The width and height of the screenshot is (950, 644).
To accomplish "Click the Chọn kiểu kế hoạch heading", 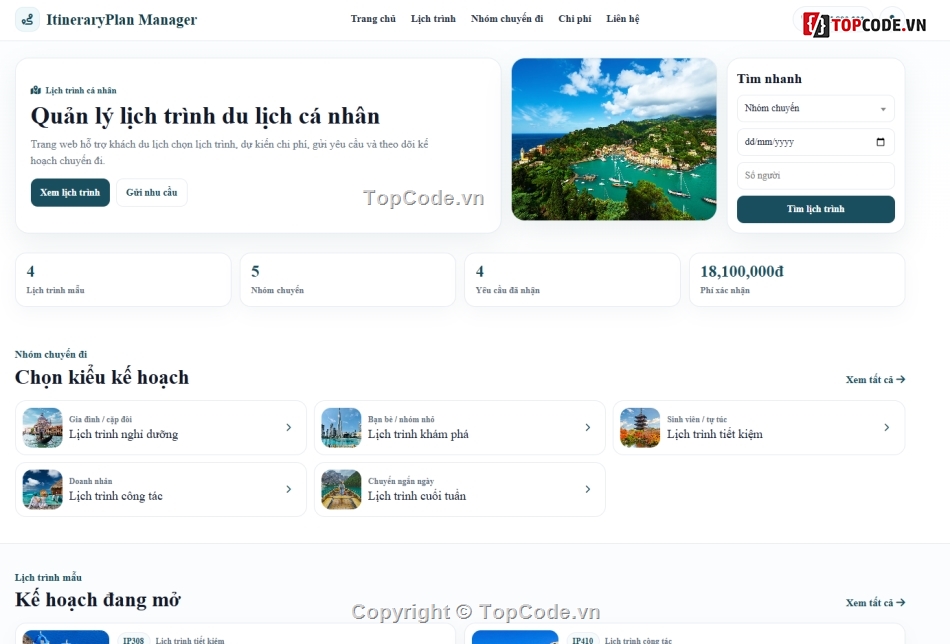I will point(102,377).
